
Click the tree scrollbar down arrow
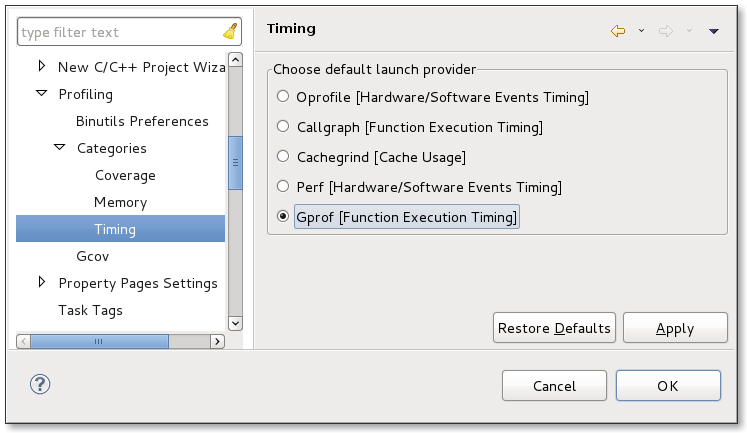point(235,323)
